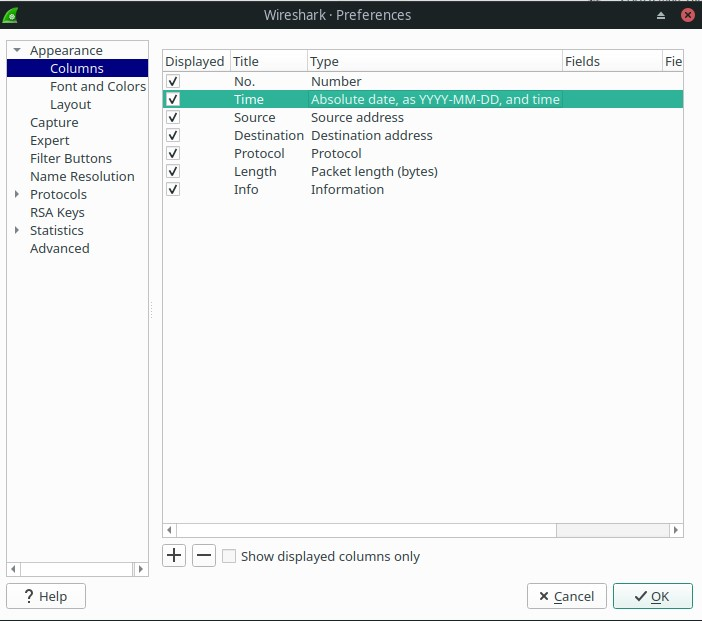Image resolution: width=702 pixels, height=621 pixels.
Task: Open Font and Colors preferences
Action: point(98,86)
